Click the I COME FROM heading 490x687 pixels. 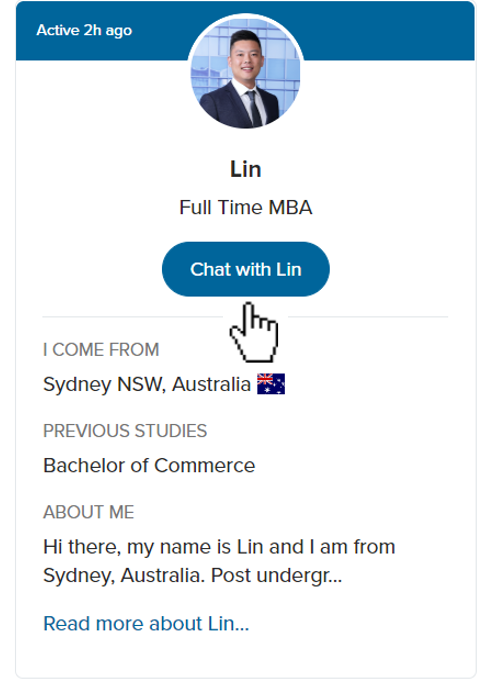pos(101,350)
